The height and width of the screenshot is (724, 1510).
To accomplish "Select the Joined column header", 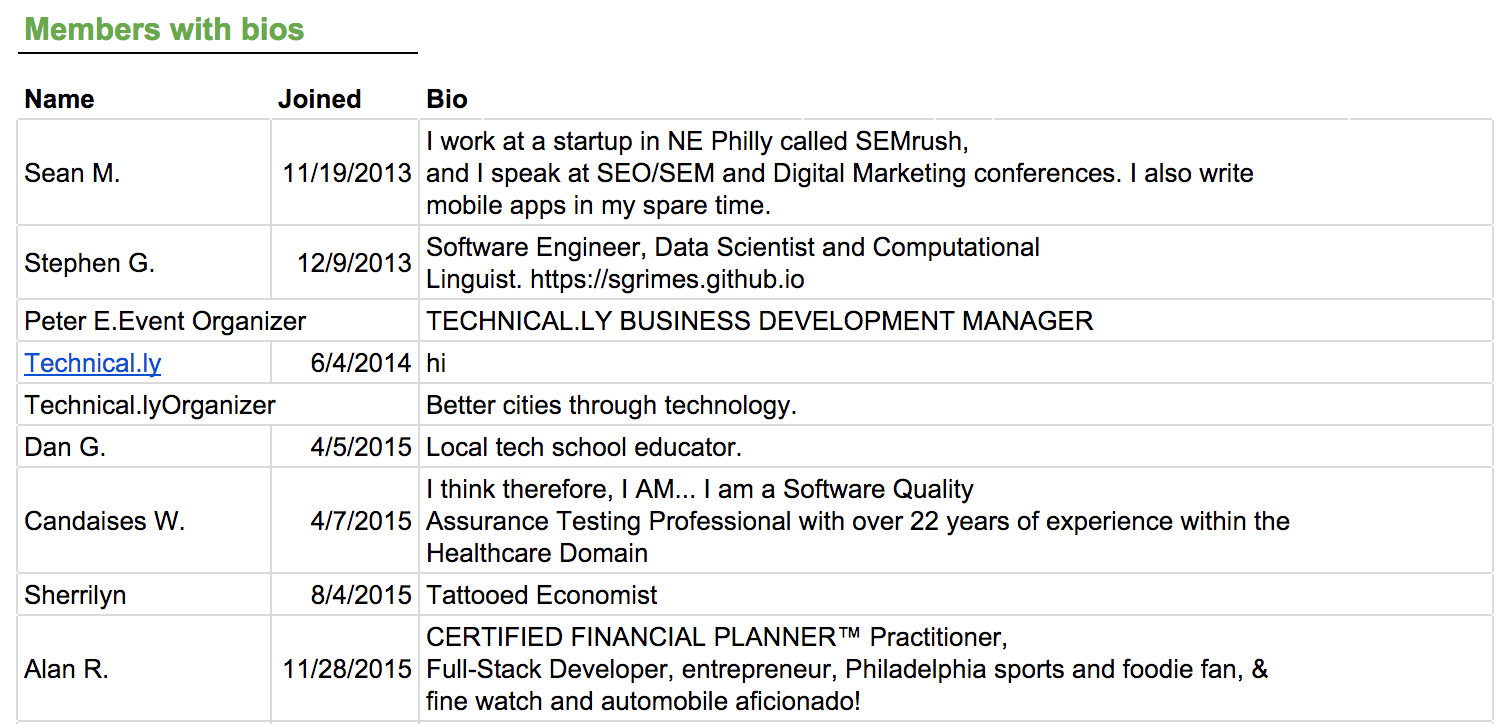I will point(320,99).
